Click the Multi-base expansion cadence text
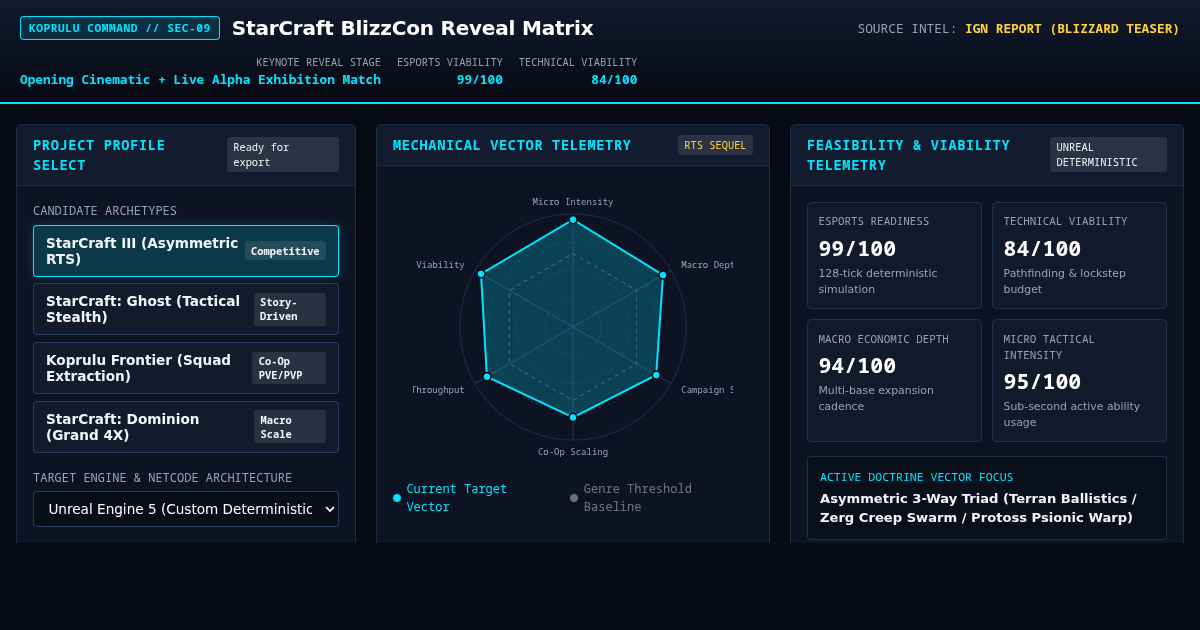 tap(876, 398)
